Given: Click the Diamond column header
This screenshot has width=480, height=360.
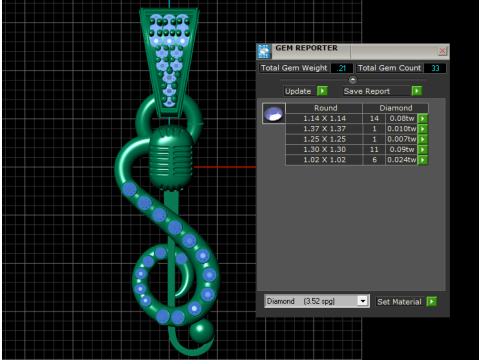Looking at the screenshot, I should (x=396, y=108).
